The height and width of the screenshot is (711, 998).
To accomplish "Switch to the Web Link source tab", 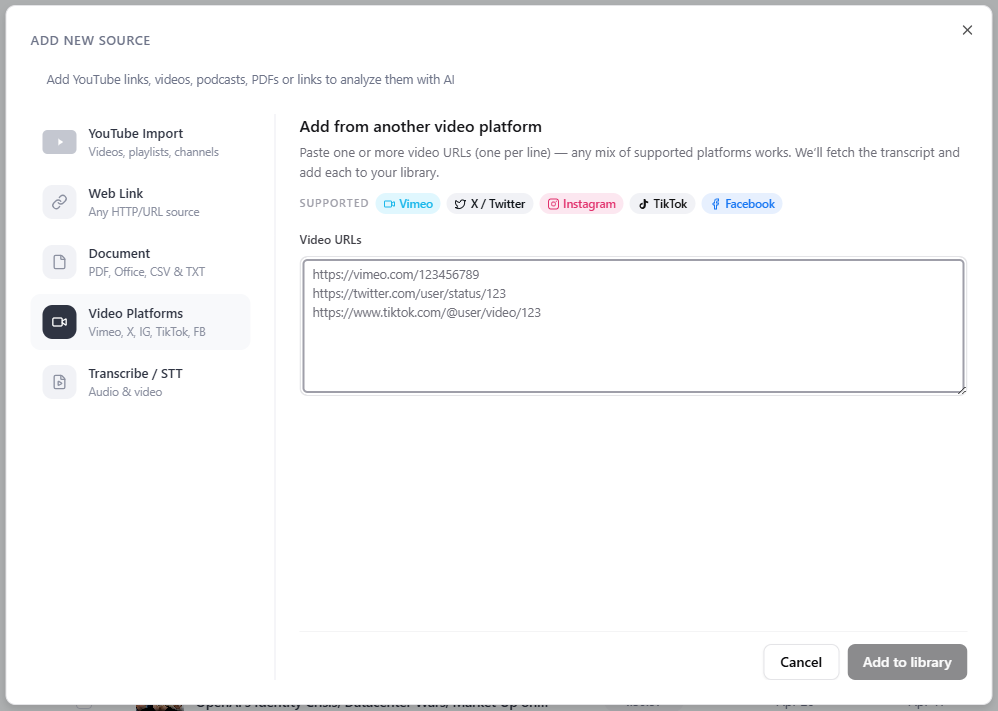I will click(x=141, y=202).
